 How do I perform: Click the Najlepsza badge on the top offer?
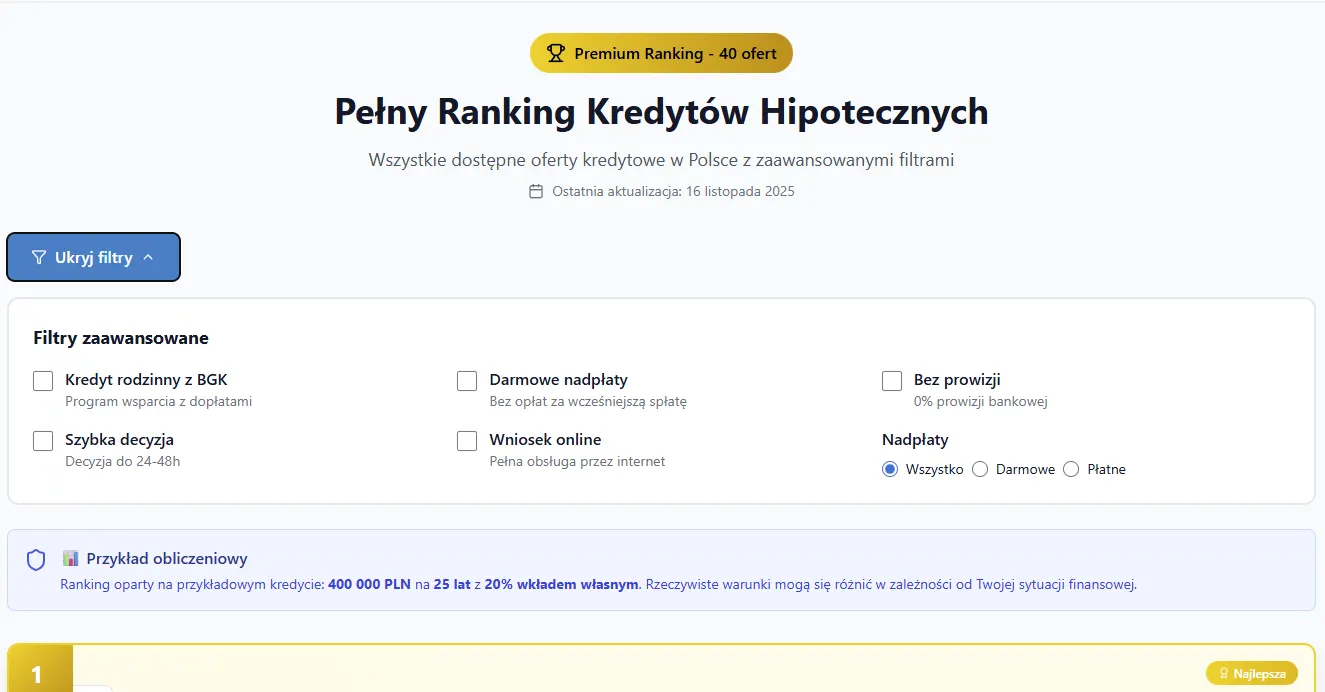click(x=1252, y=673)
